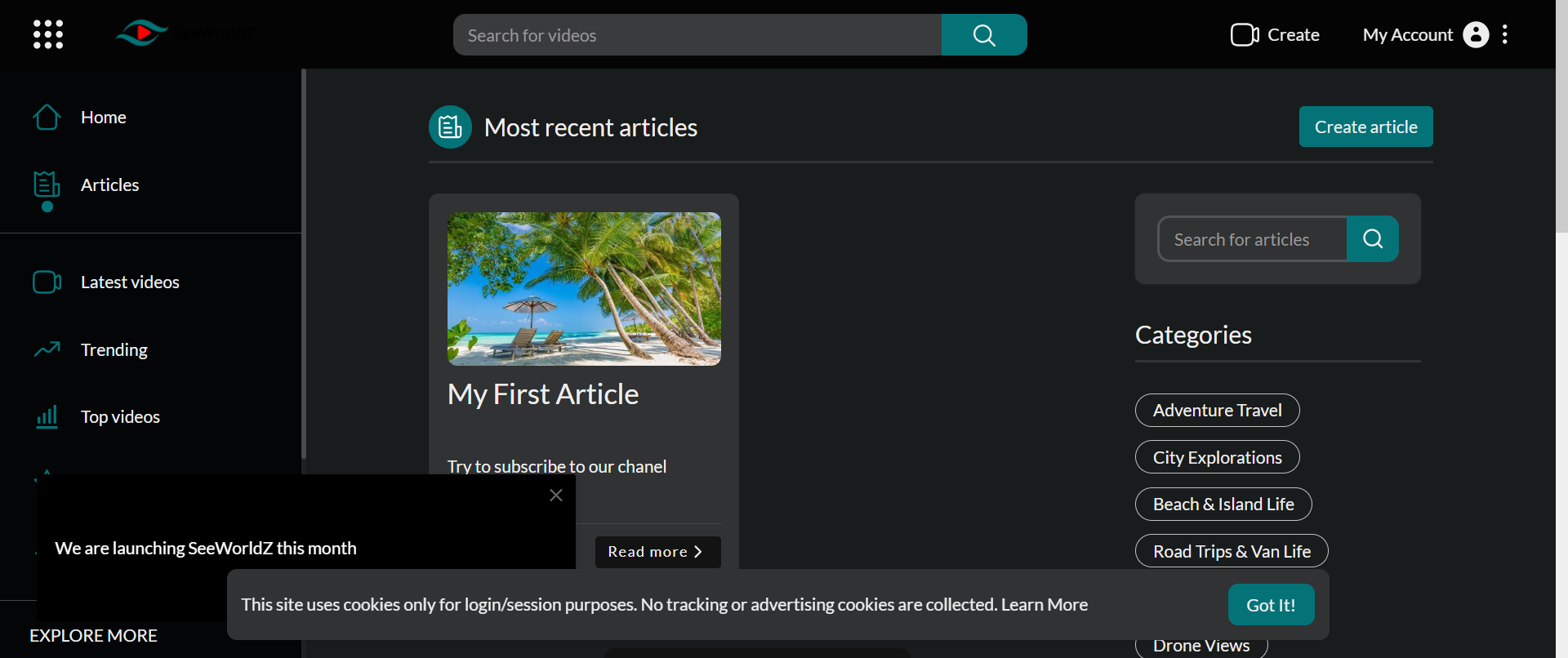
Task: Go to Home in sidebar
Action: [104, 118]
